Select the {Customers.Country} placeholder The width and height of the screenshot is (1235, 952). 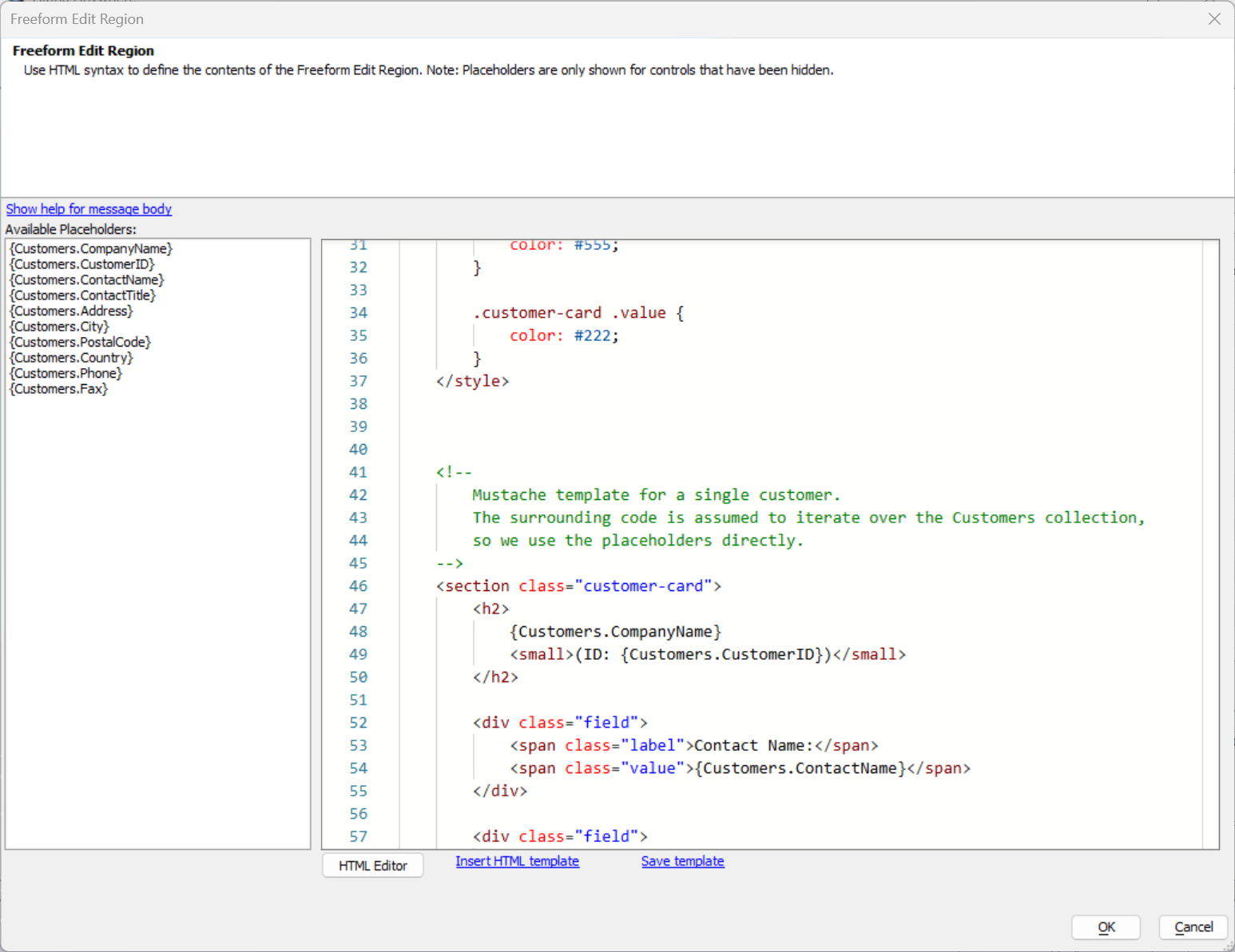[71, 358]
